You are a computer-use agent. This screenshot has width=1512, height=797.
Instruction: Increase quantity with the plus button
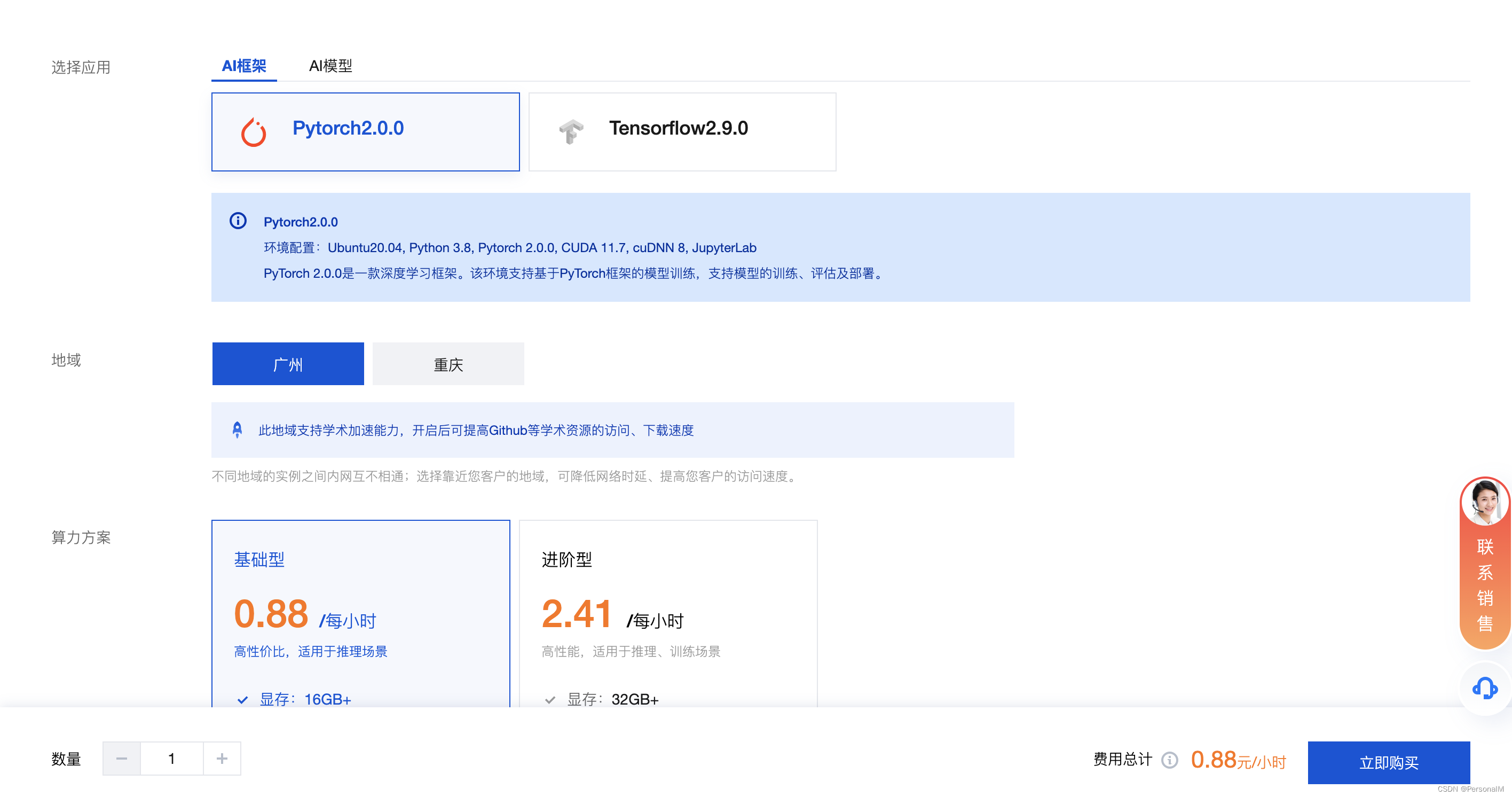click(222, 759)
